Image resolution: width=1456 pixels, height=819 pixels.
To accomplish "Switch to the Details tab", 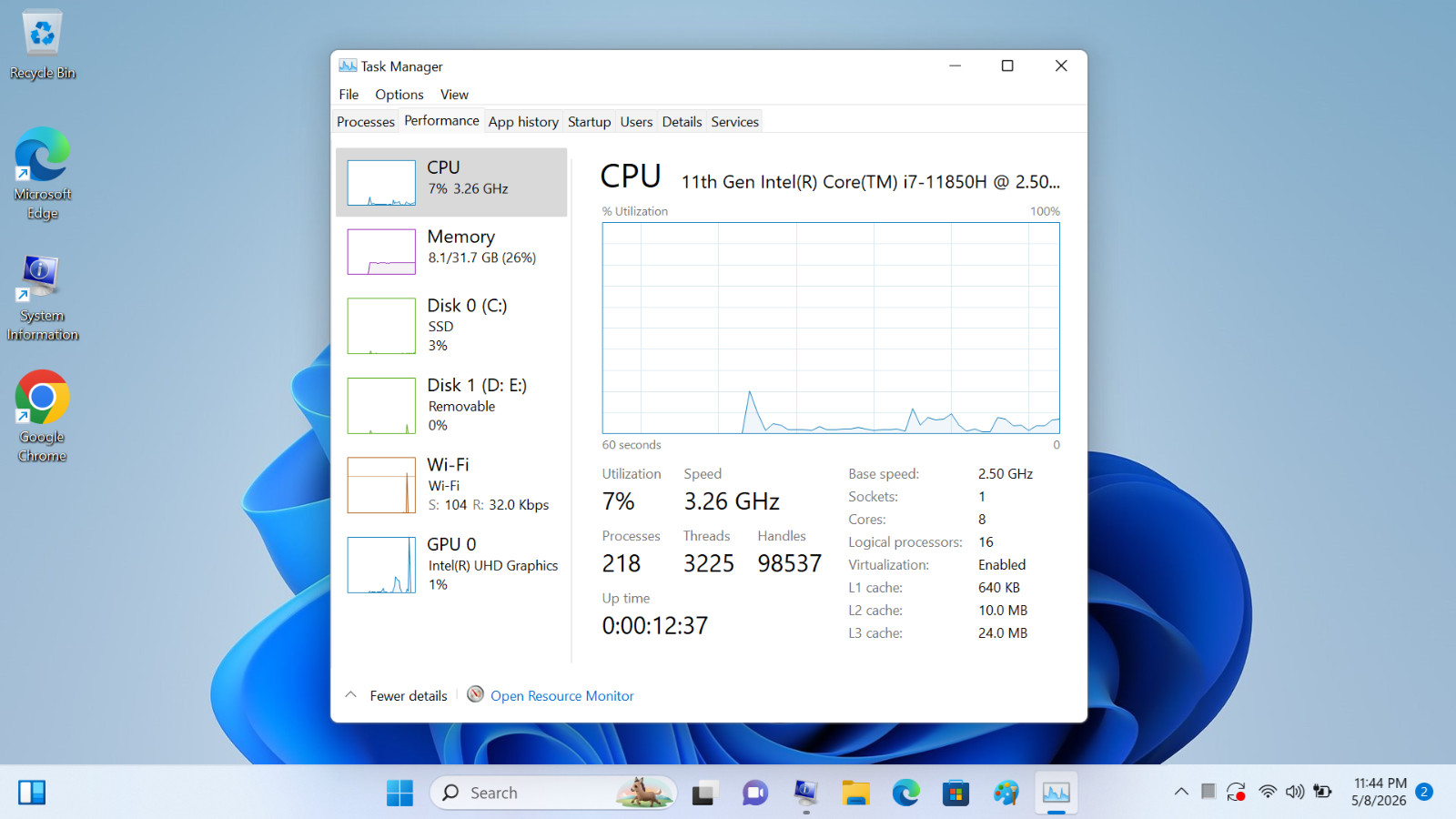I will point(682,122).
